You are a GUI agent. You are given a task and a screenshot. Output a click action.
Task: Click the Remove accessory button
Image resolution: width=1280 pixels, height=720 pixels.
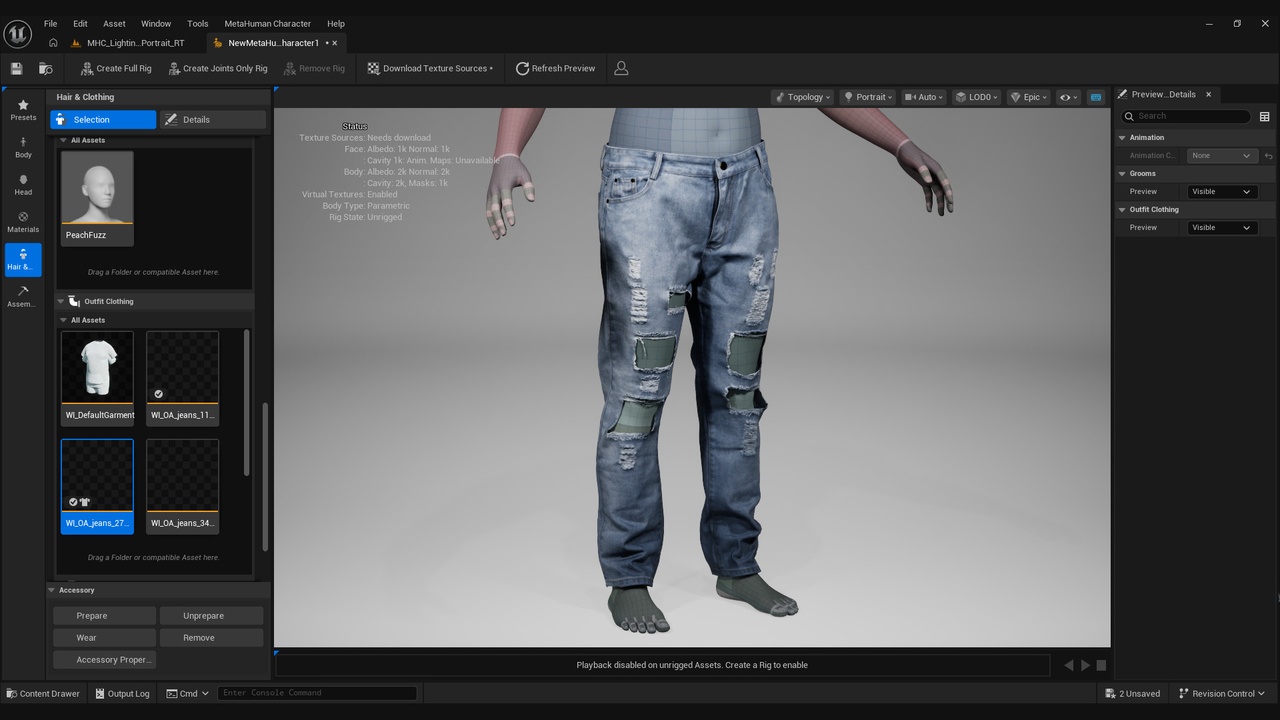[212, 638]
